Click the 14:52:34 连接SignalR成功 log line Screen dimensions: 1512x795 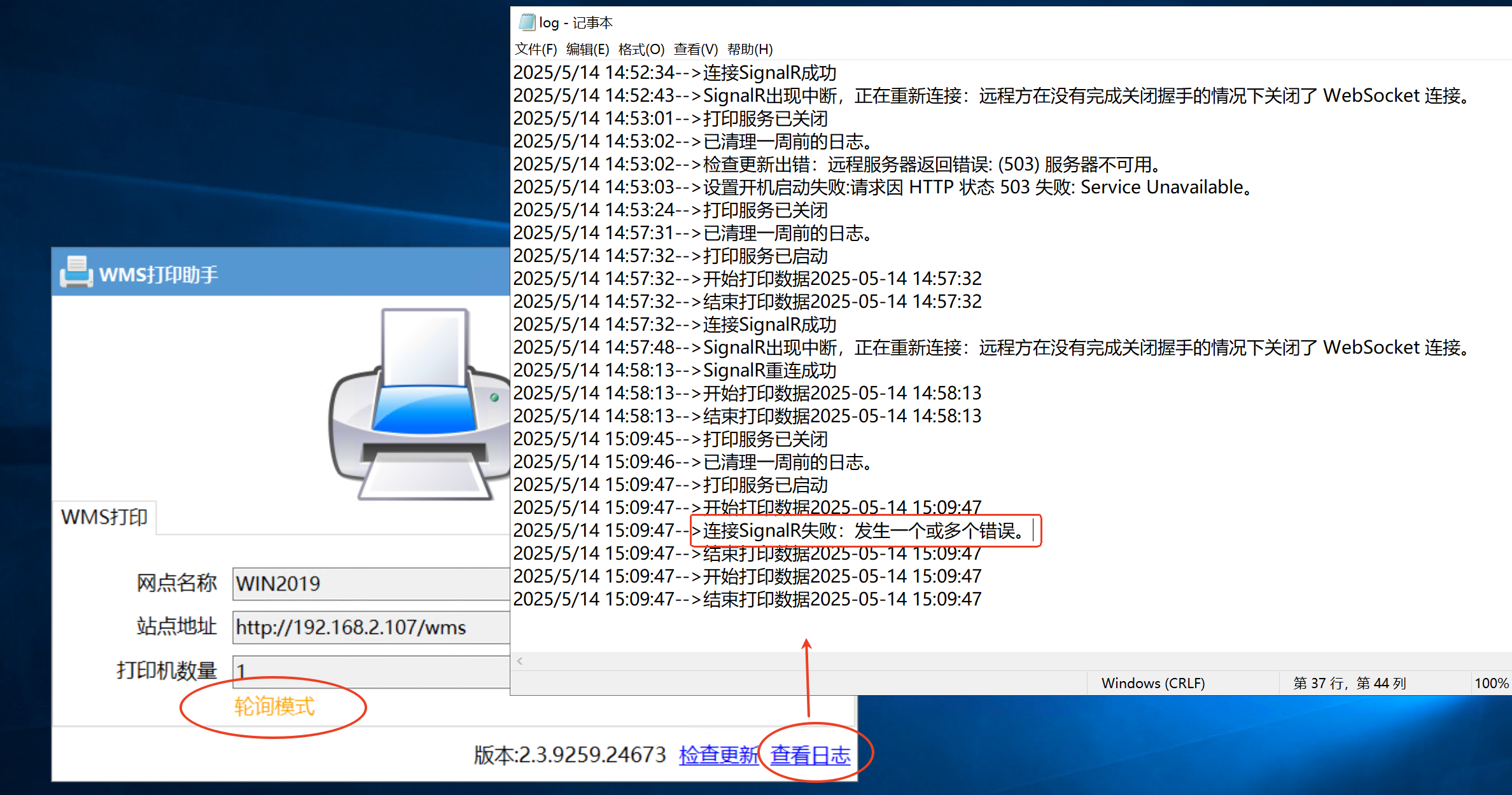[x=675, y=73]
